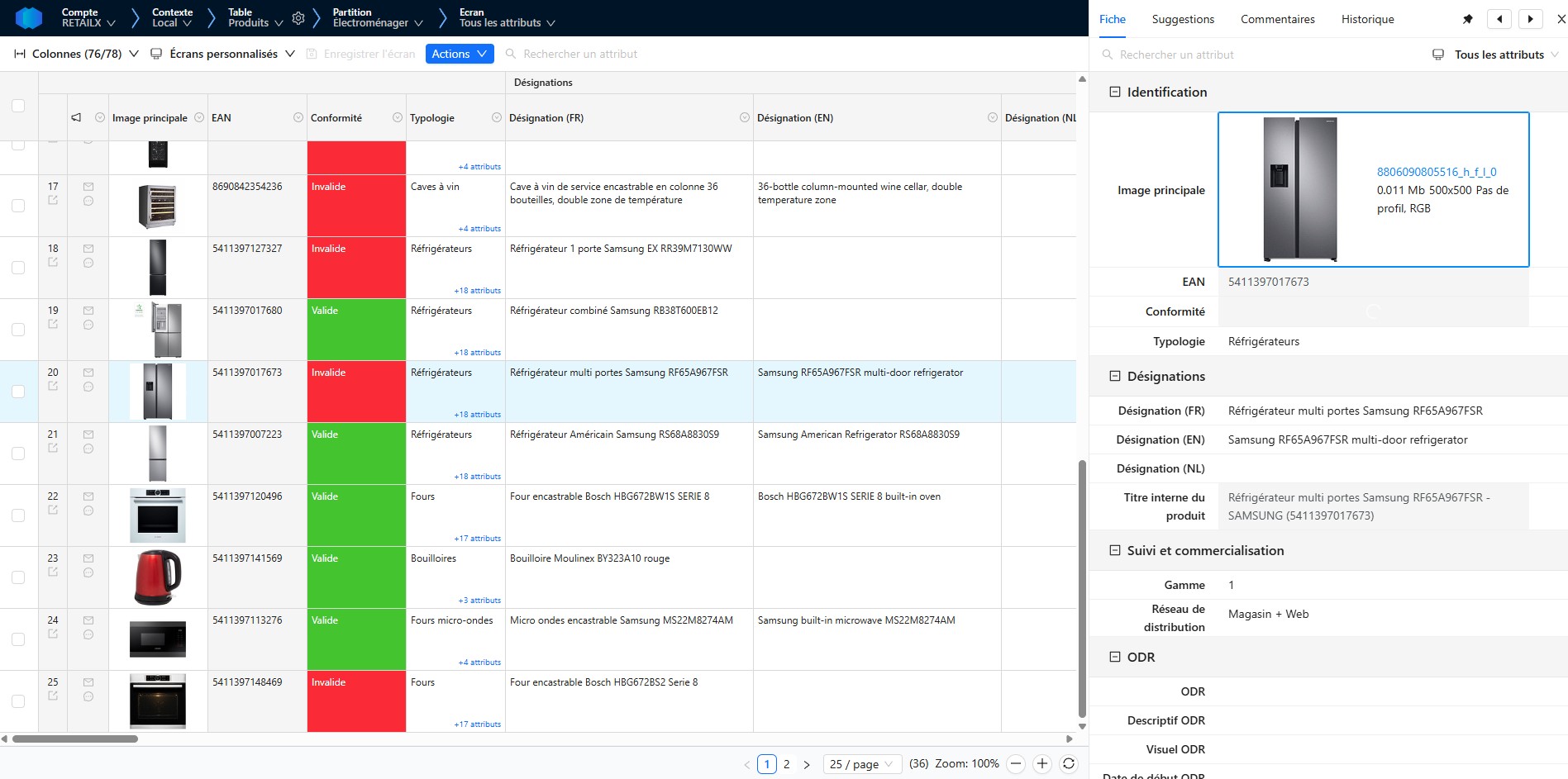Click the megaphone column header icon
Image resolution: width=1568 pixels, height=779 pixels.
(76, 117)
